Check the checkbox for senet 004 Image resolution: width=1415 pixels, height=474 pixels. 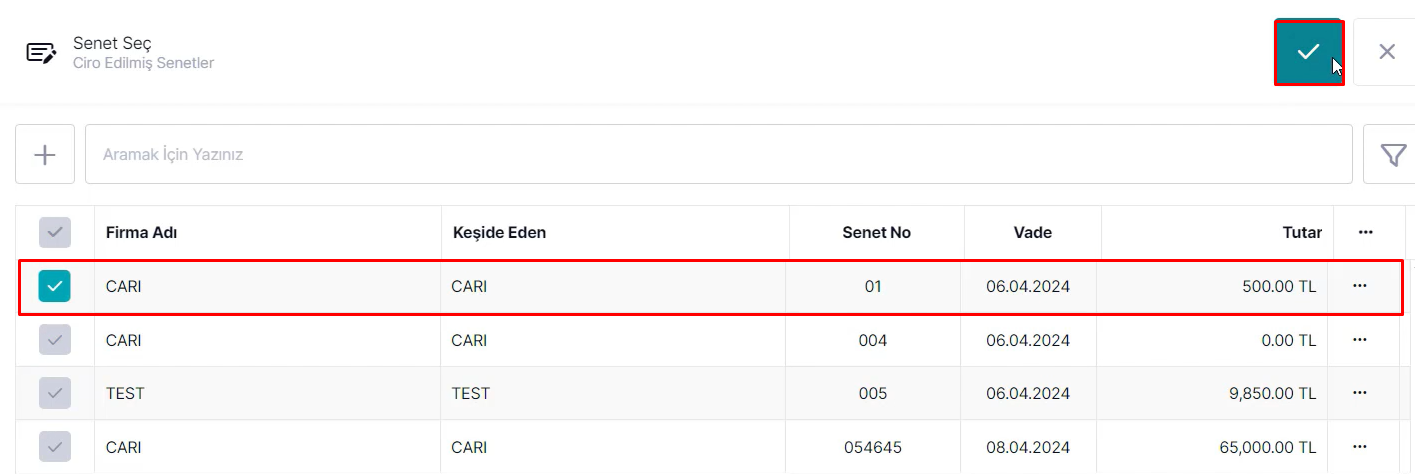pos(55,340)
